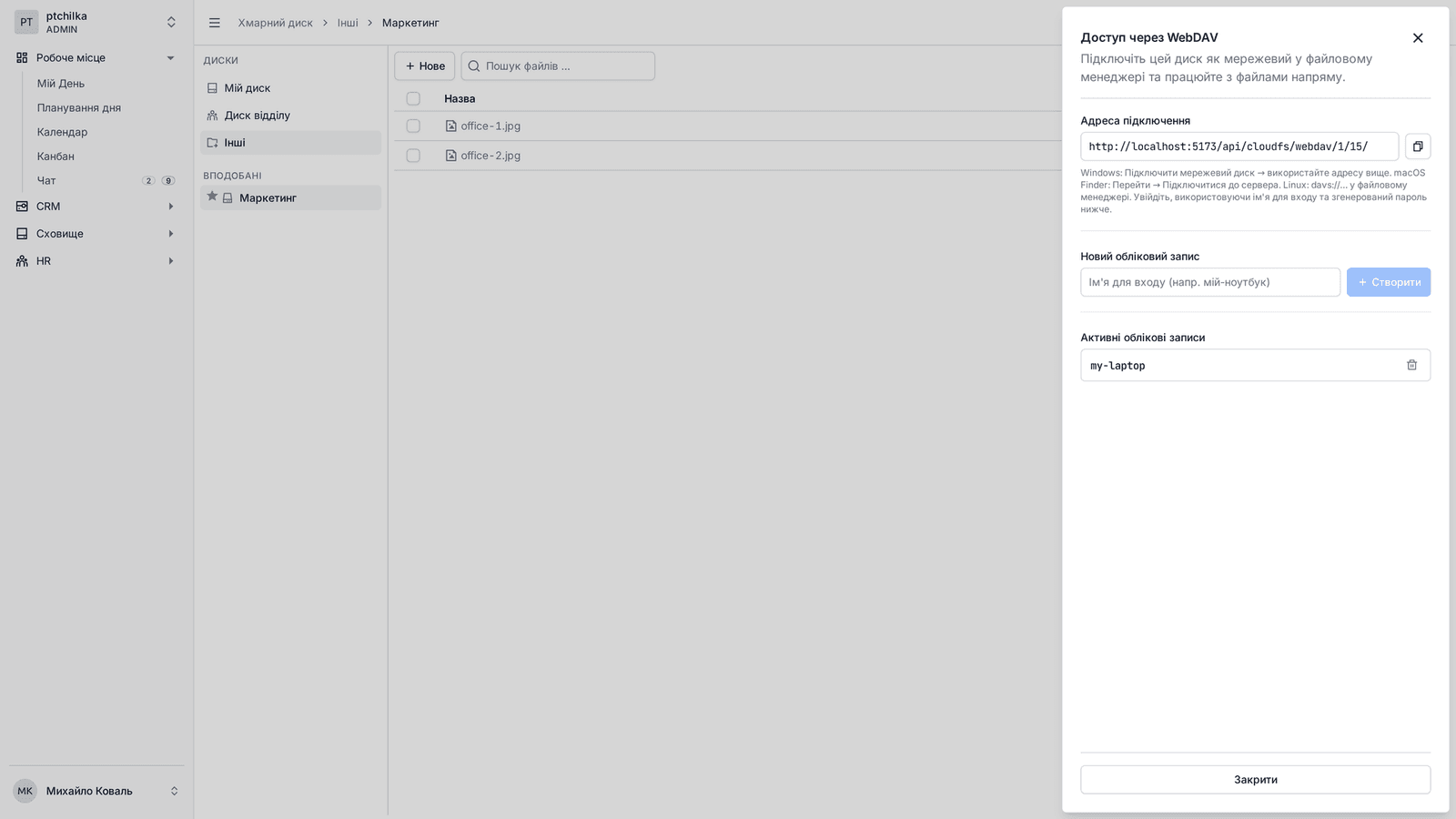Click the star icon beside Маркетинг favorite

pos(212,197)
